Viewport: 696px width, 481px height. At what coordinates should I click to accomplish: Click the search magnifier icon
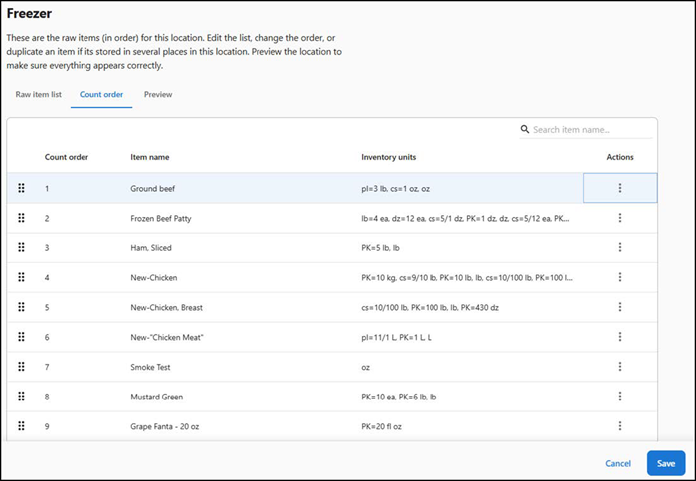tap(525, 129)
